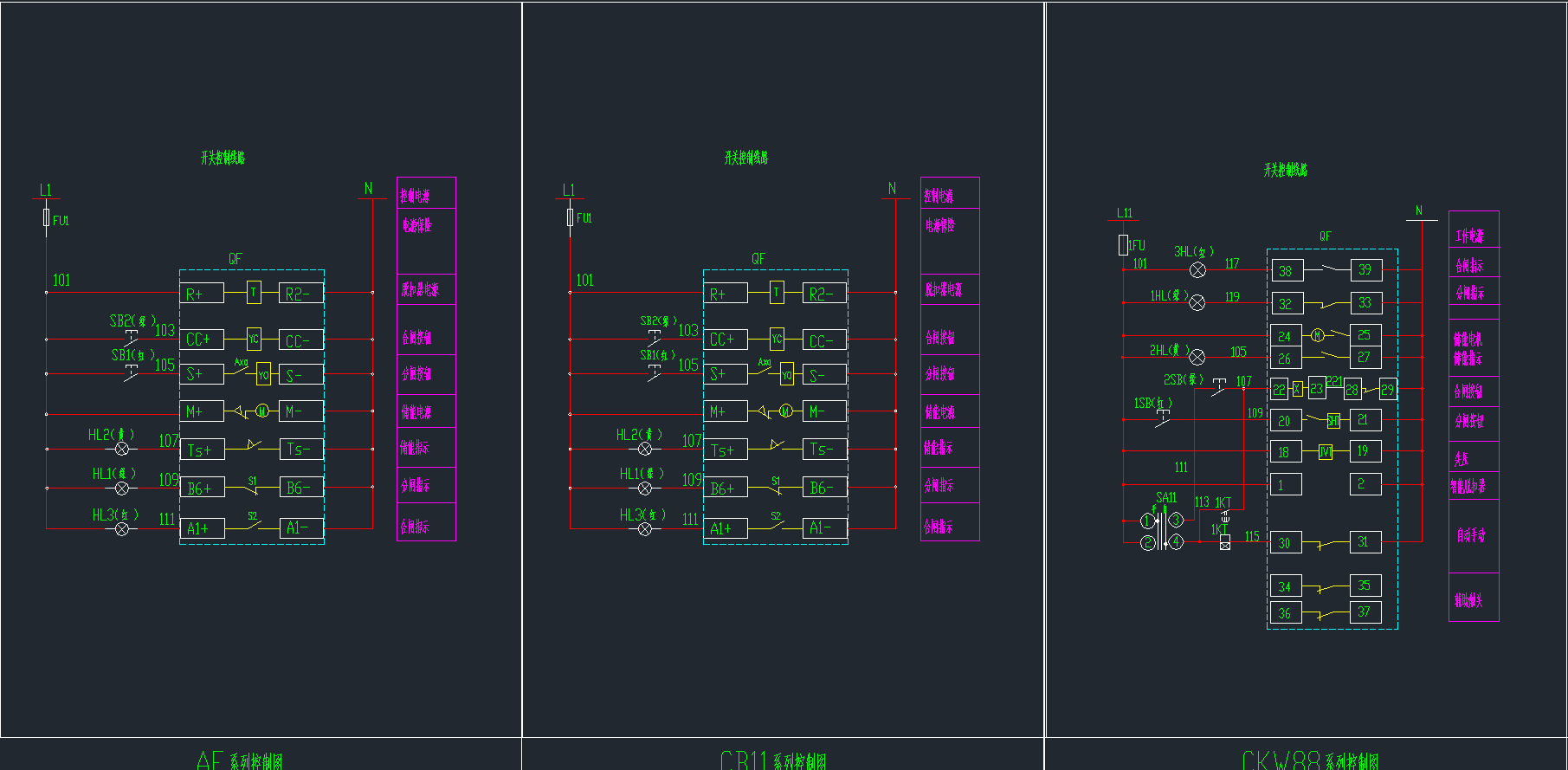
Task: Click SA11 selector switch contact 4
Action: (1176, 542)
